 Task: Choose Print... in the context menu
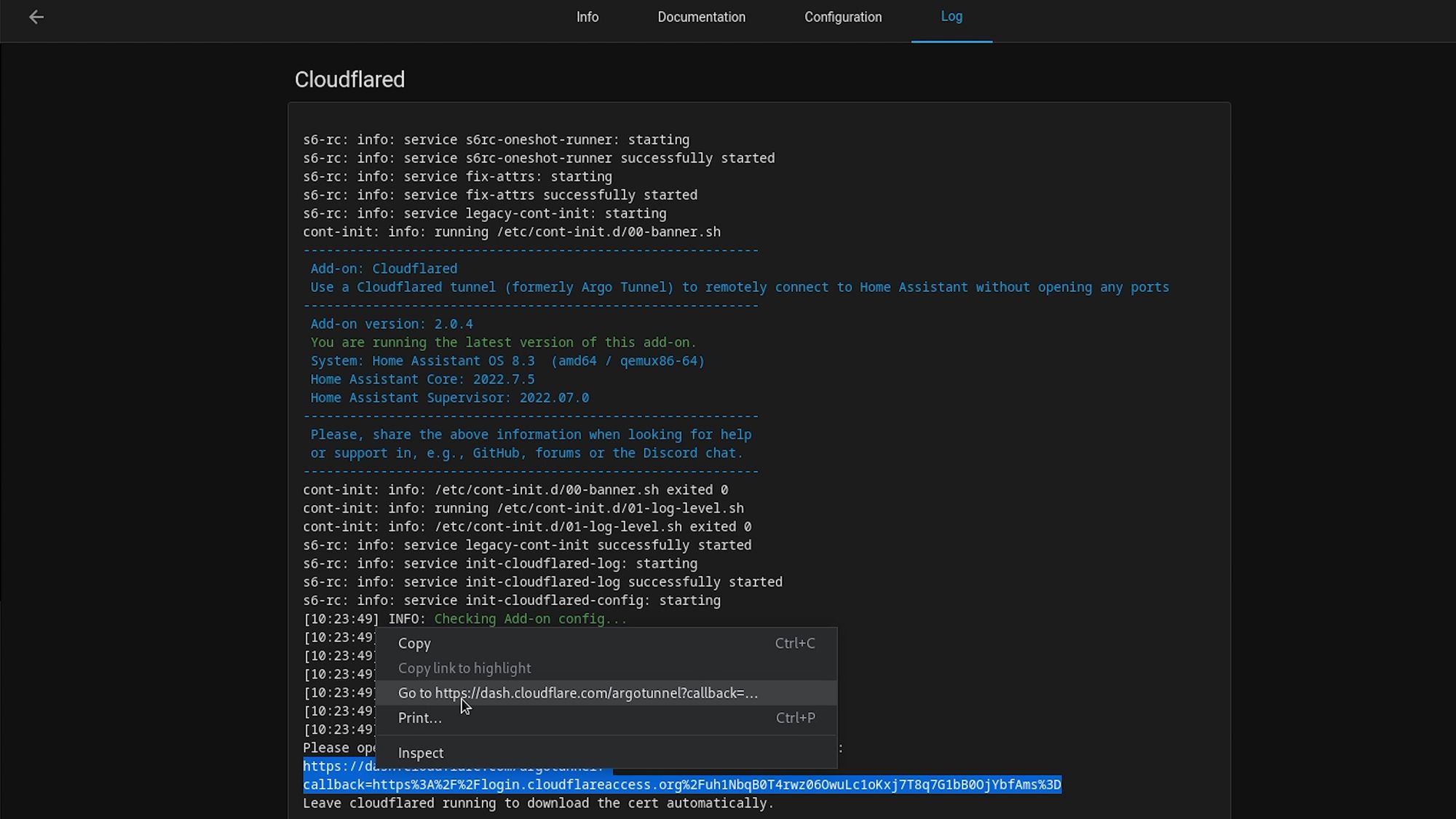(x=606, y=718)
